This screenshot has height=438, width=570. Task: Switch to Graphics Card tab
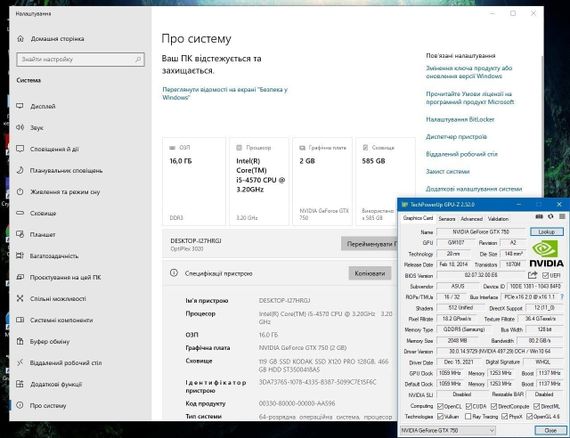pyautogui.click(x=418, y=218)
